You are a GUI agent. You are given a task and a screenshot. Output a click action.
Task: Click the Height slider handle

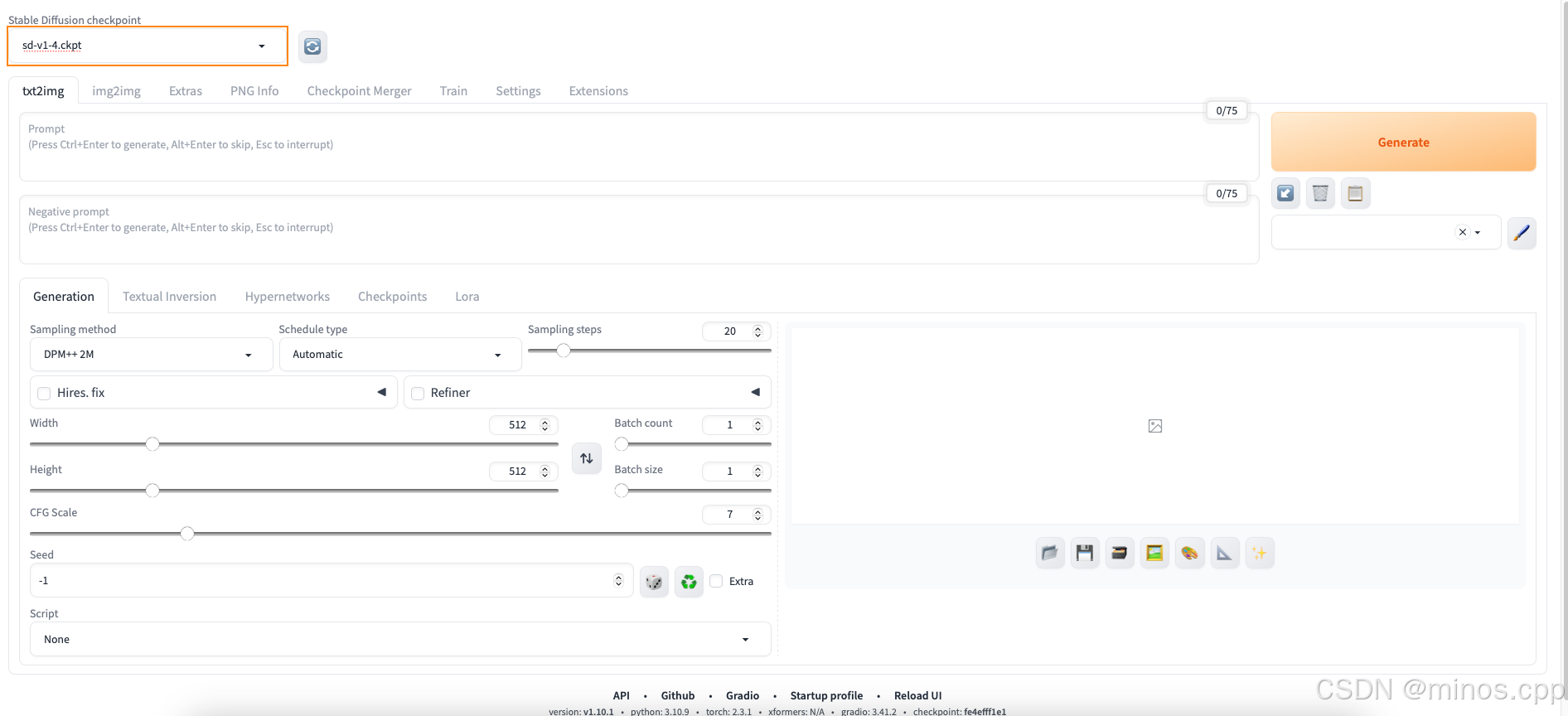click(152, 491)
